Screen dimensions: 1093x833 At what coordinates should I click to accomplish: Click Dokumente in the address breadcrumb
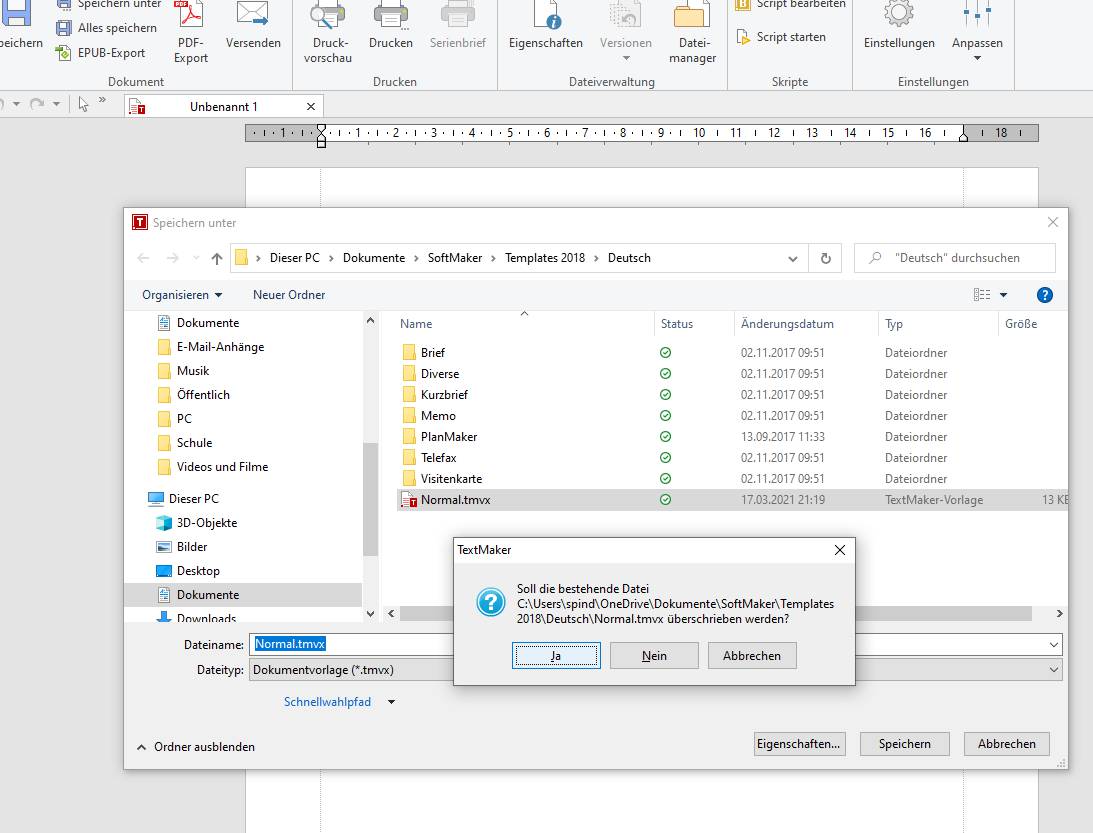[374, 258]
